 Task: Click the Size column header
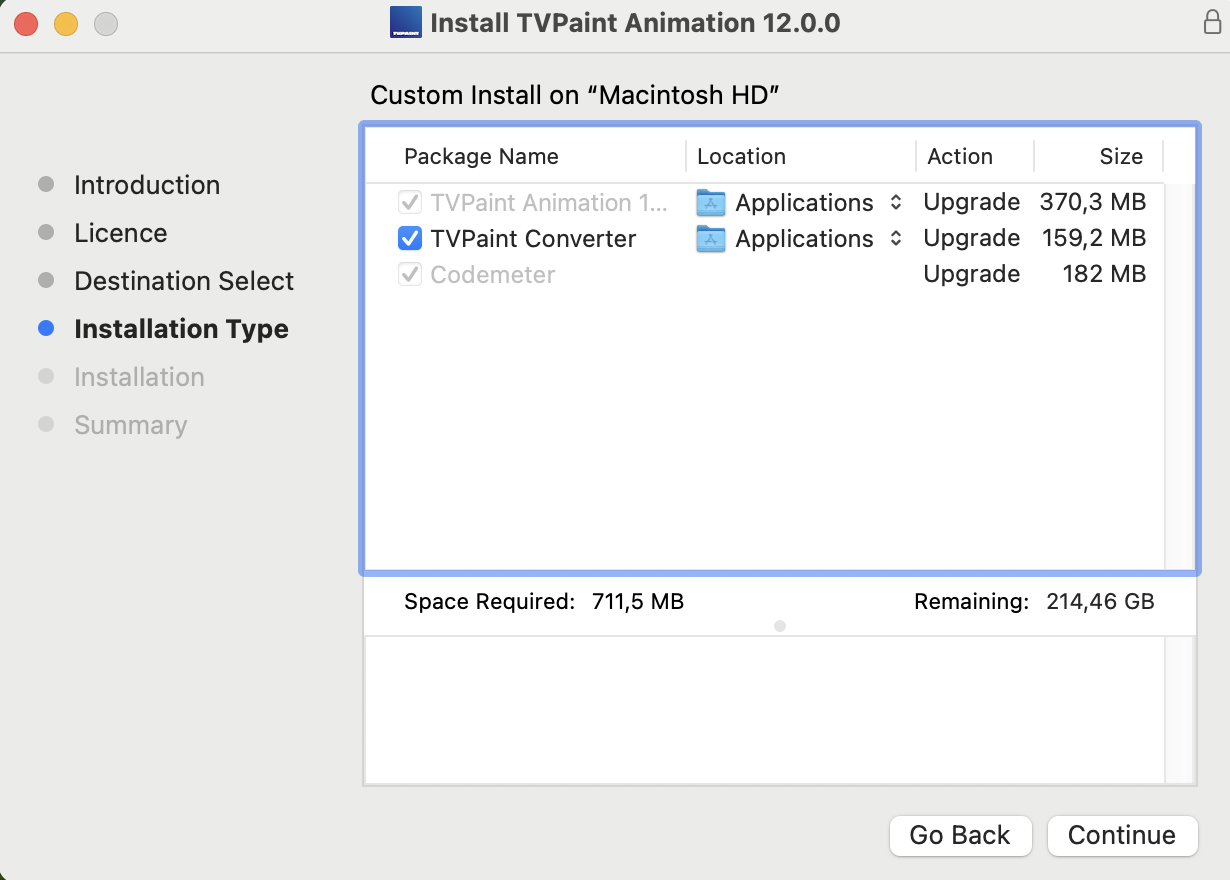pyautogui.click(x=1120, y=157)
